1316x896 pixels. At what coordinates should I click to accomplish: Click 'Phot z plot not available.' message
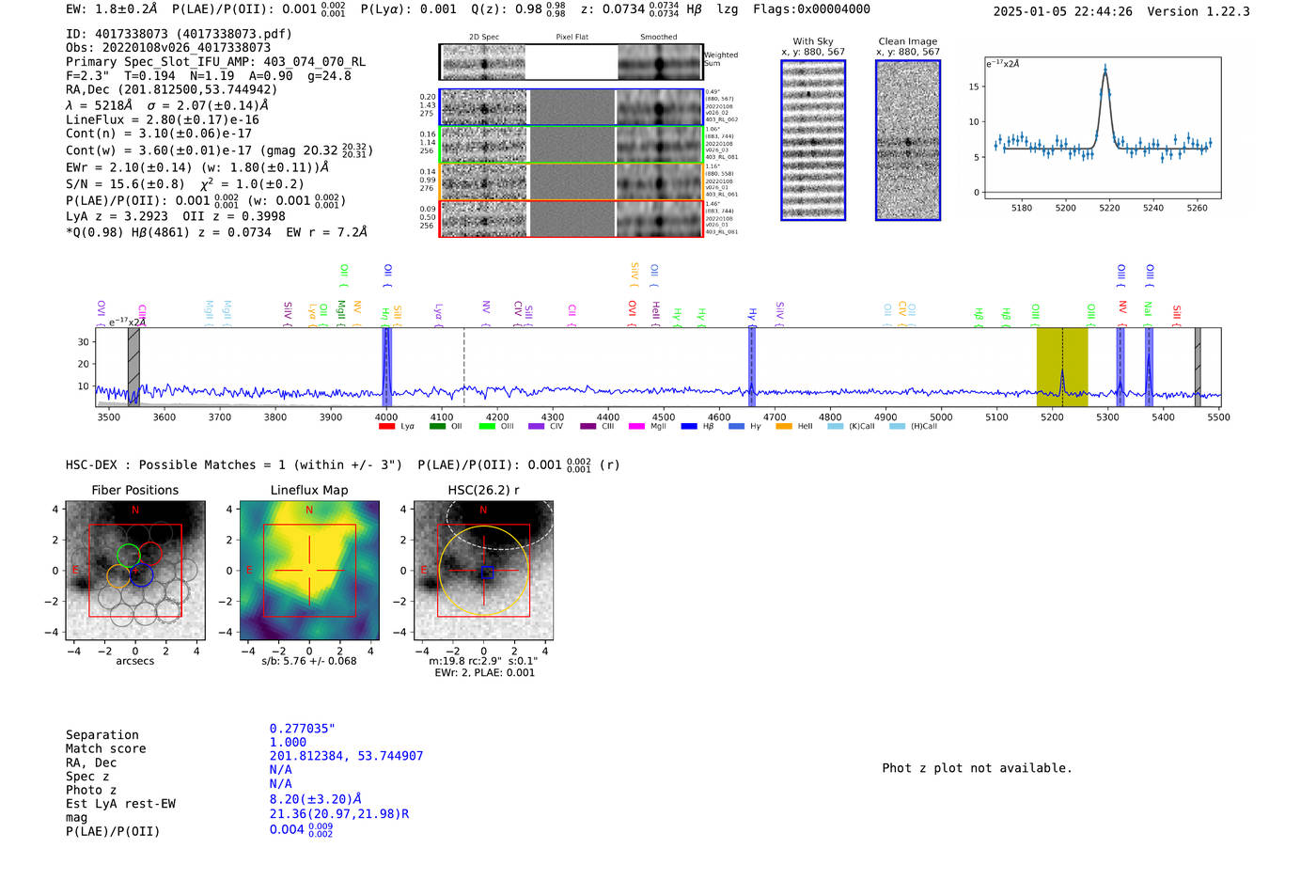(x=977, y=768)
